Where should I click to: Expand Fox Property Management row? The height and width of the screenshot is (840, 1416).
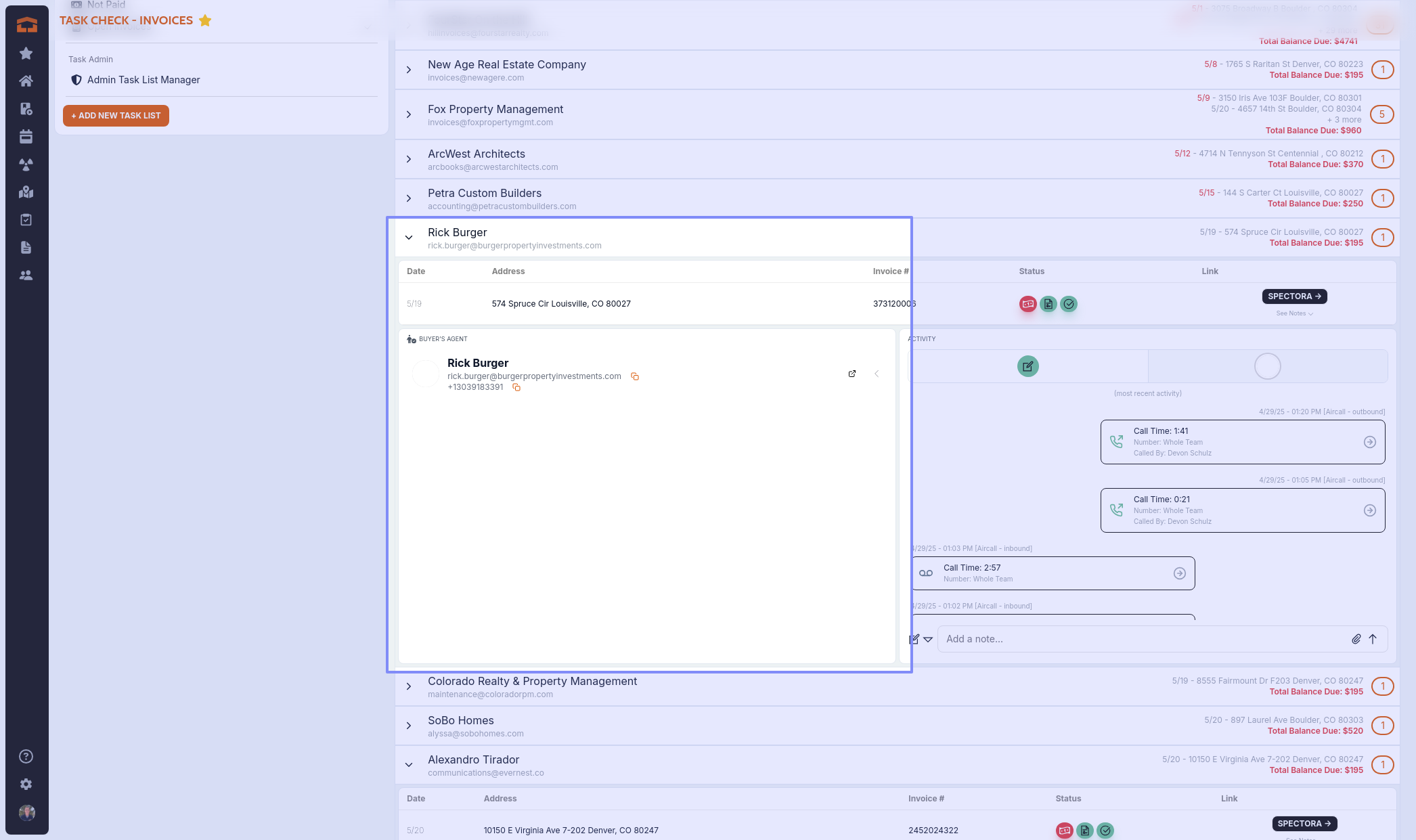click(409, 114)
